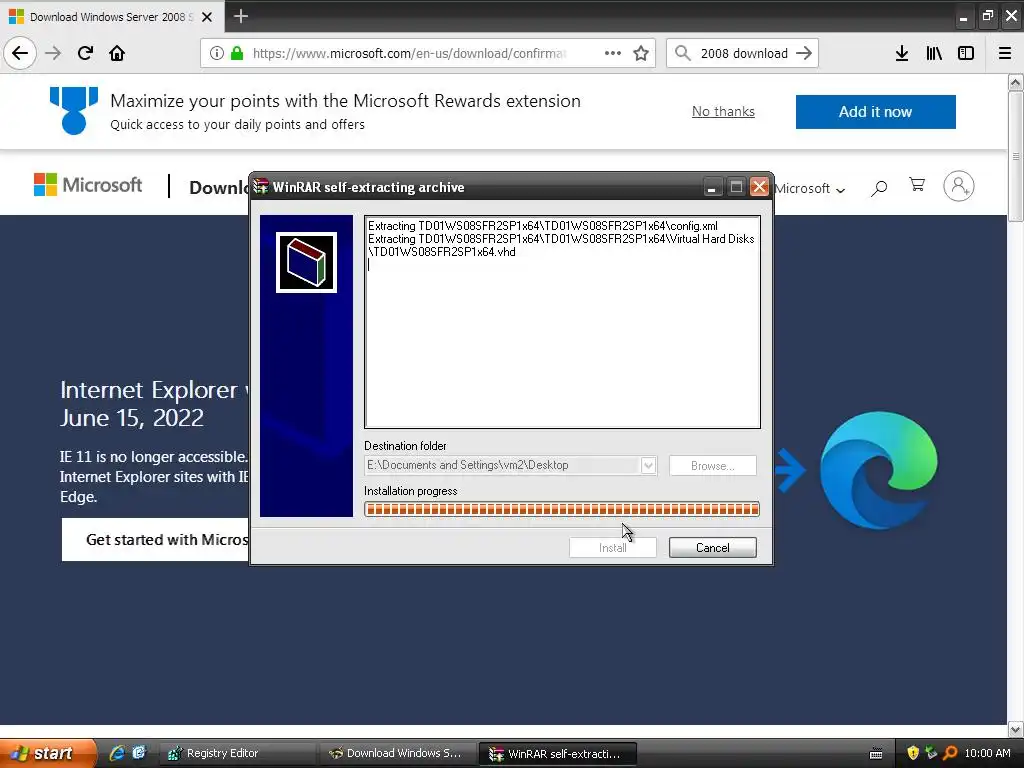
Task: Open the Firefox home page
Action: pos(117,53)
